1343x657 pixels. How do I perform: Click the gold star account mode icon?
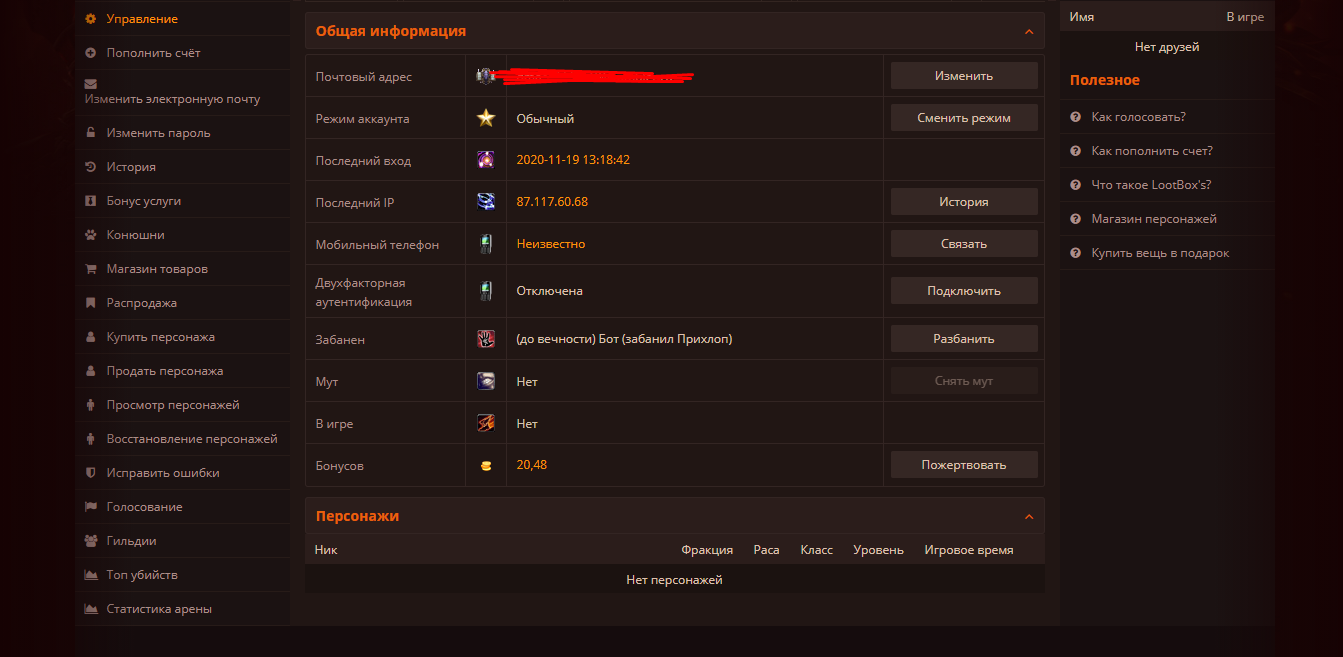486,118
